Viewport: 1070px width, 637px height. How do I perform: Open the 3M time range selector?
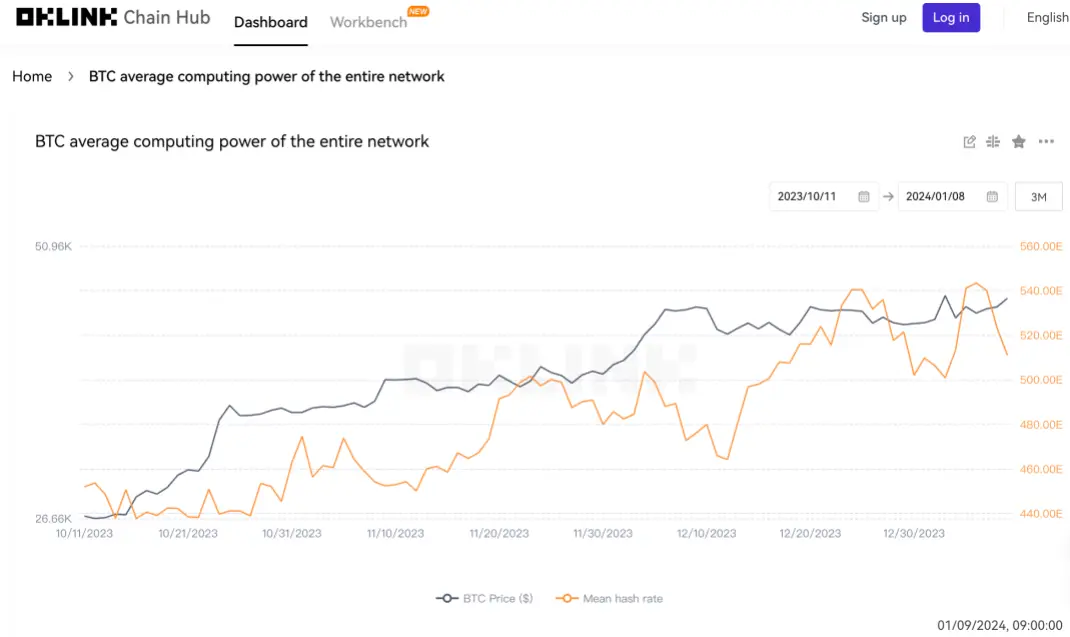point(1038,197)
